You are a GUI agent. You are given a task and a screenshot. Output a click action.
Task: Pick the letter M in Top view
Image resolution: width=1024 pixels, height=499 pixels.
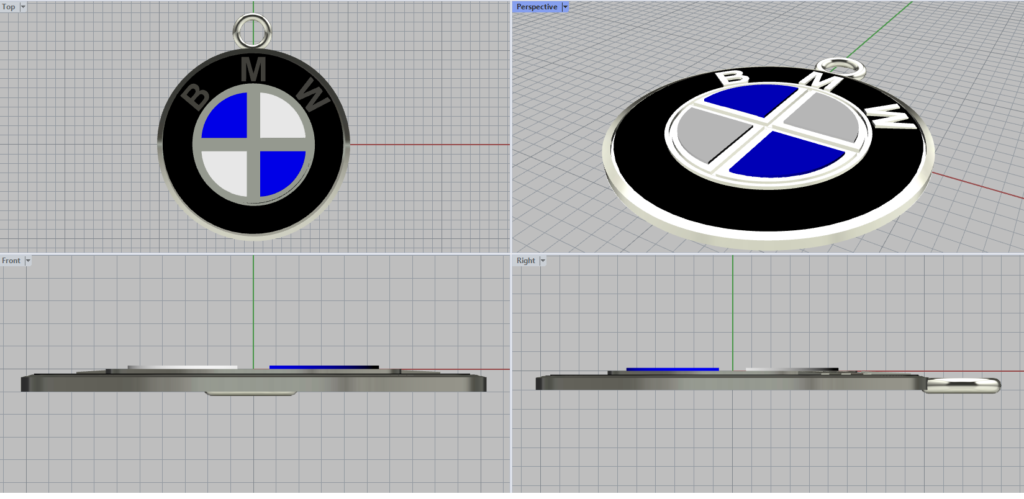255,70
